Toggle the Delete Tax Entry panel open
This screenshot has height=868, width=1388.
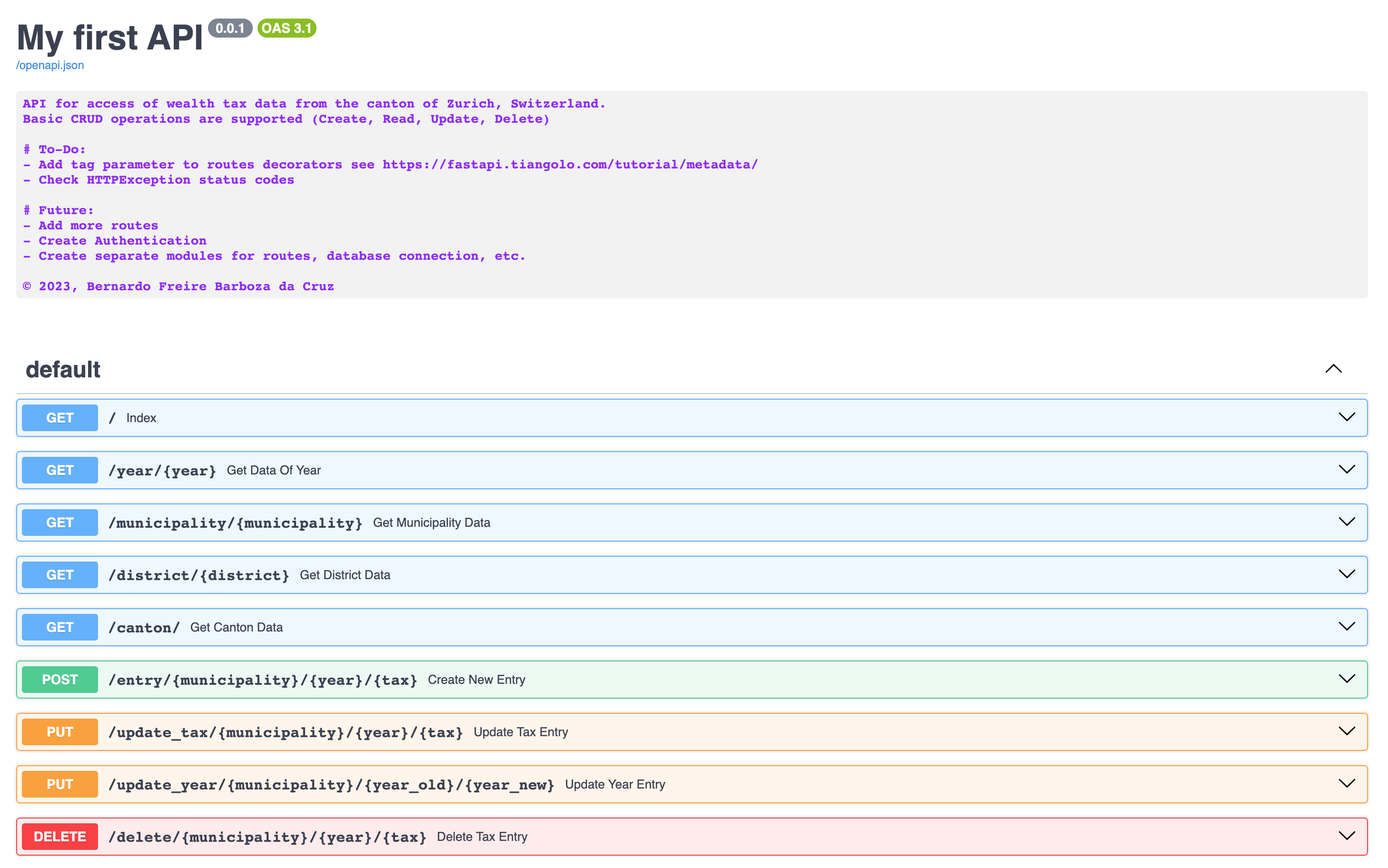(1347, 837)
